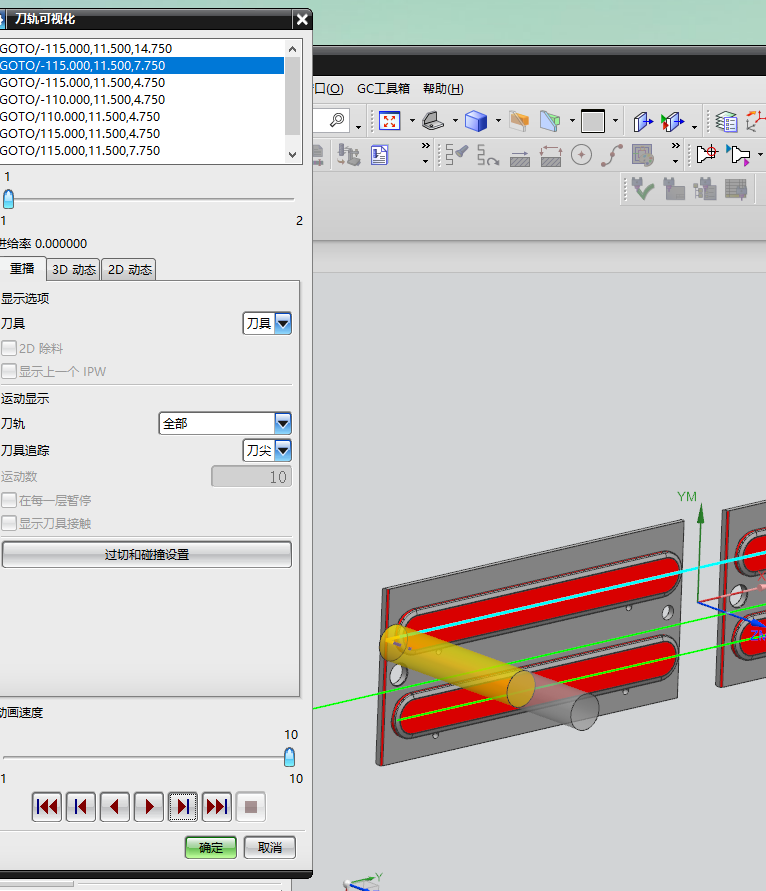
Task: Click the GOTO list scrollbar up arrow
Action: click(293, 49)
